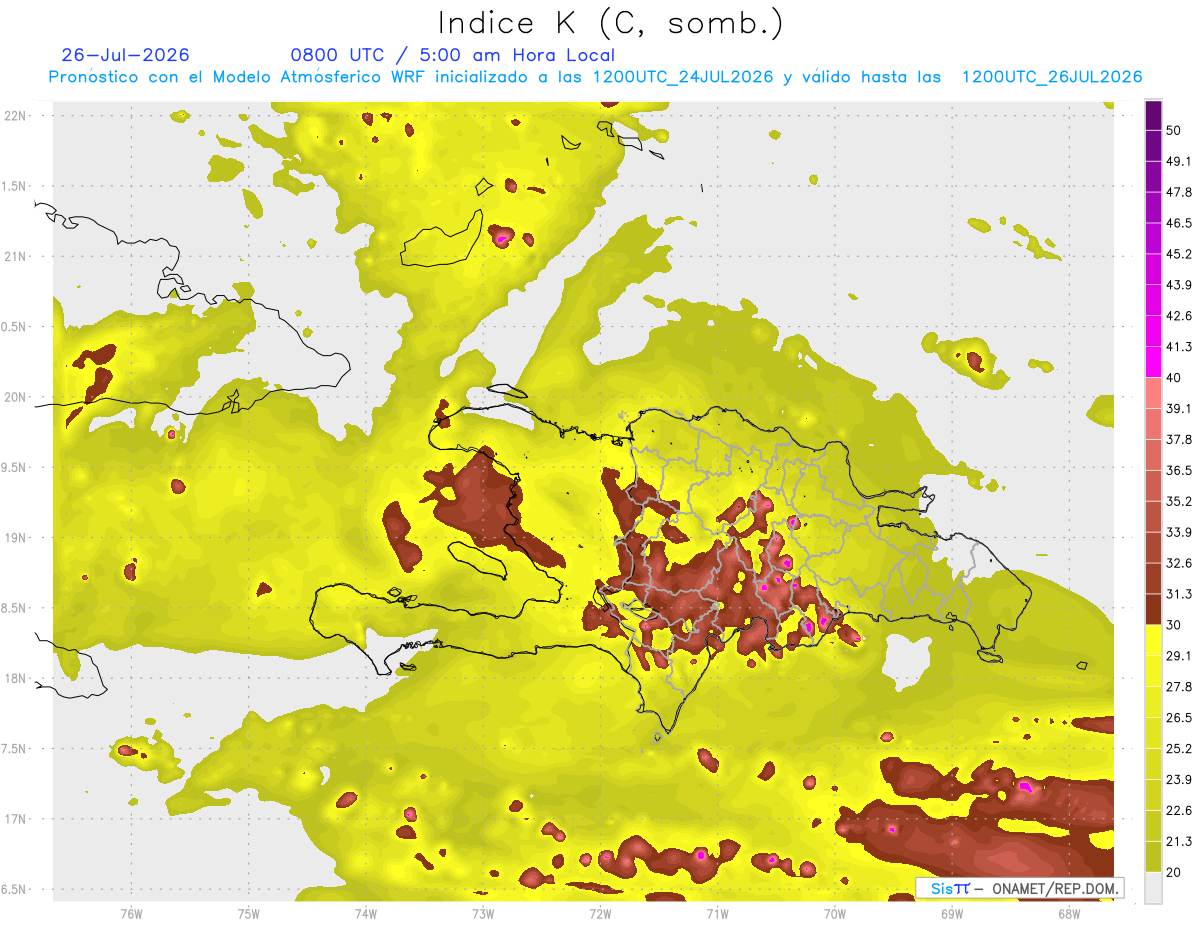Select the '18N' latitude label

coord(16,678)
